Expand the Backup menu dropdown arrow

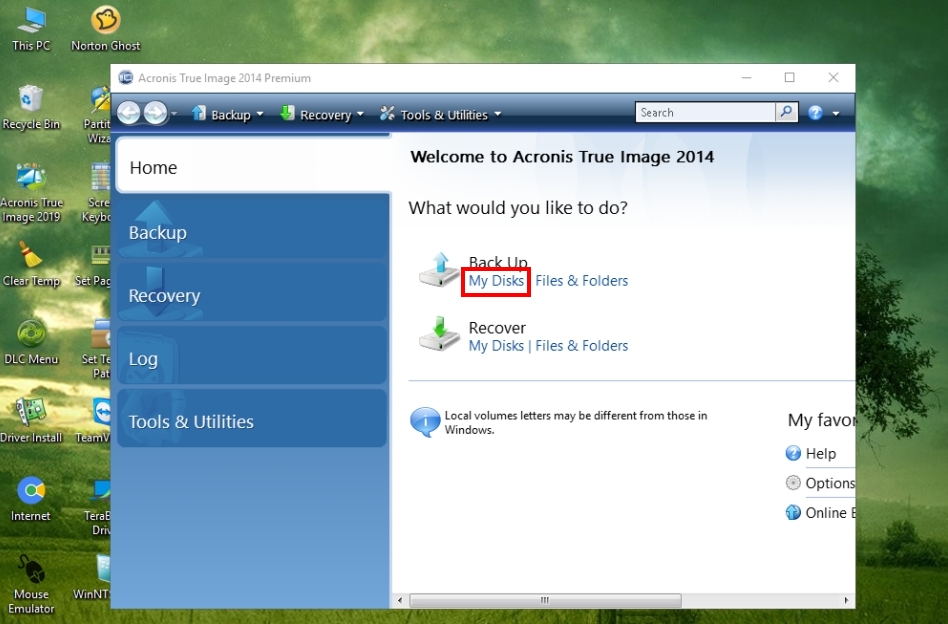click(x=260, y=114)
